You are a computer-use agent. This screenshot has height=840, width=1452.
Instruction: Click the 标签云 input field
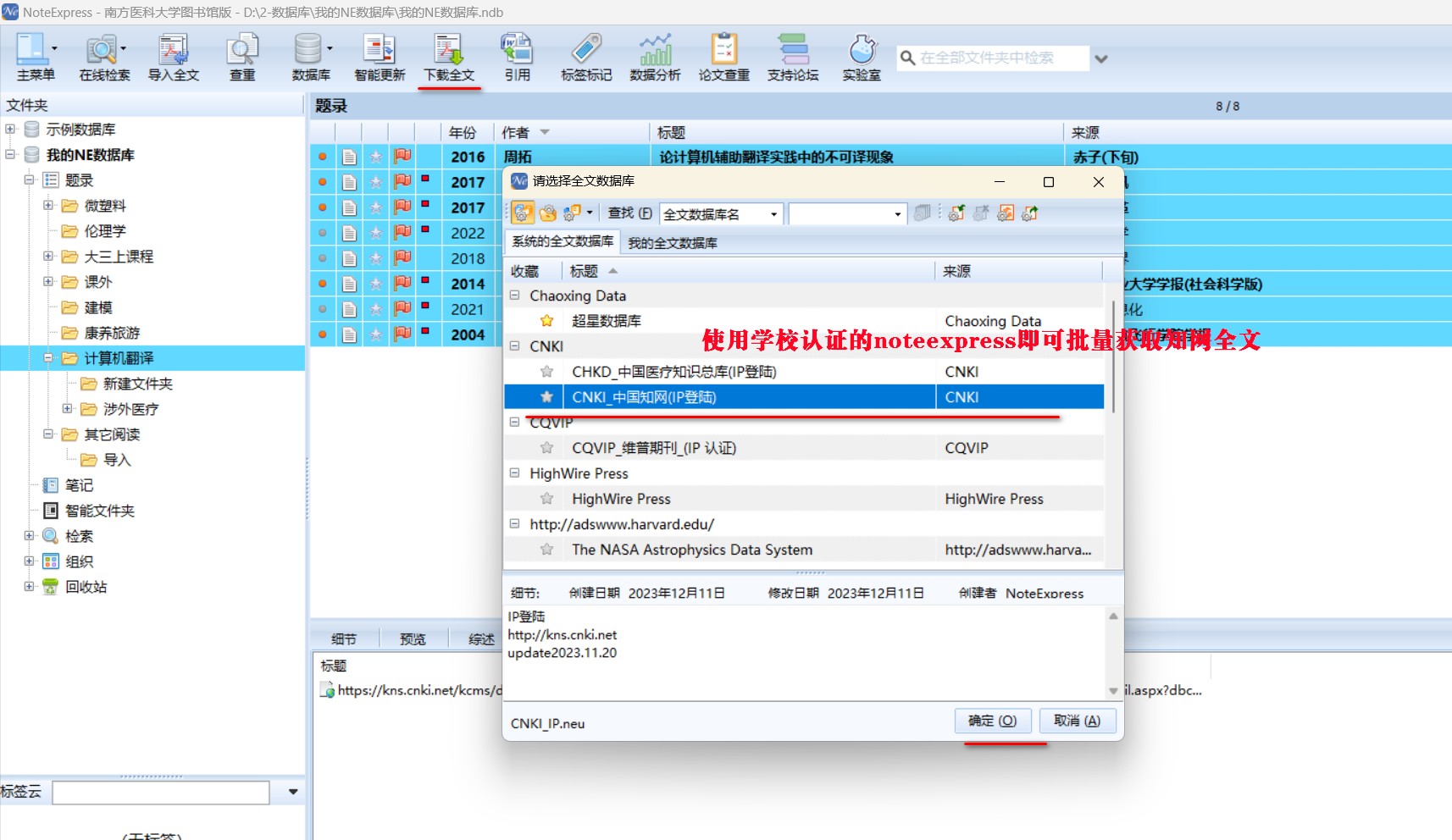(x=161, y=793)
